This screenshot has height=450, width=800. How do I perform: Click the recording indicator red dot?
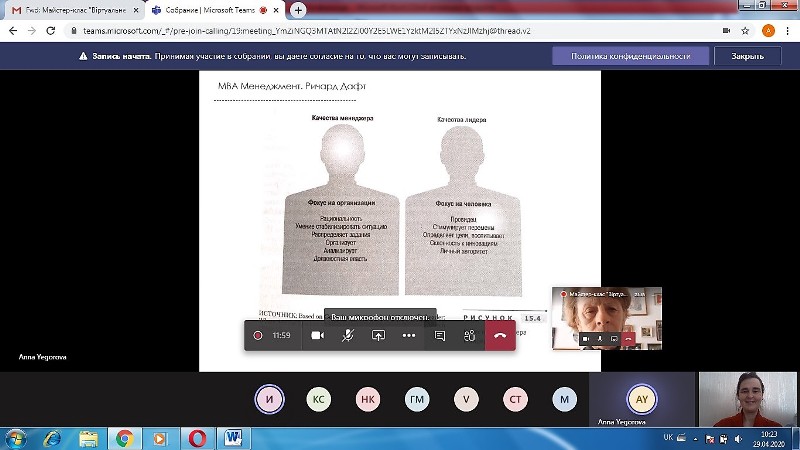click(x=258, y=336)
